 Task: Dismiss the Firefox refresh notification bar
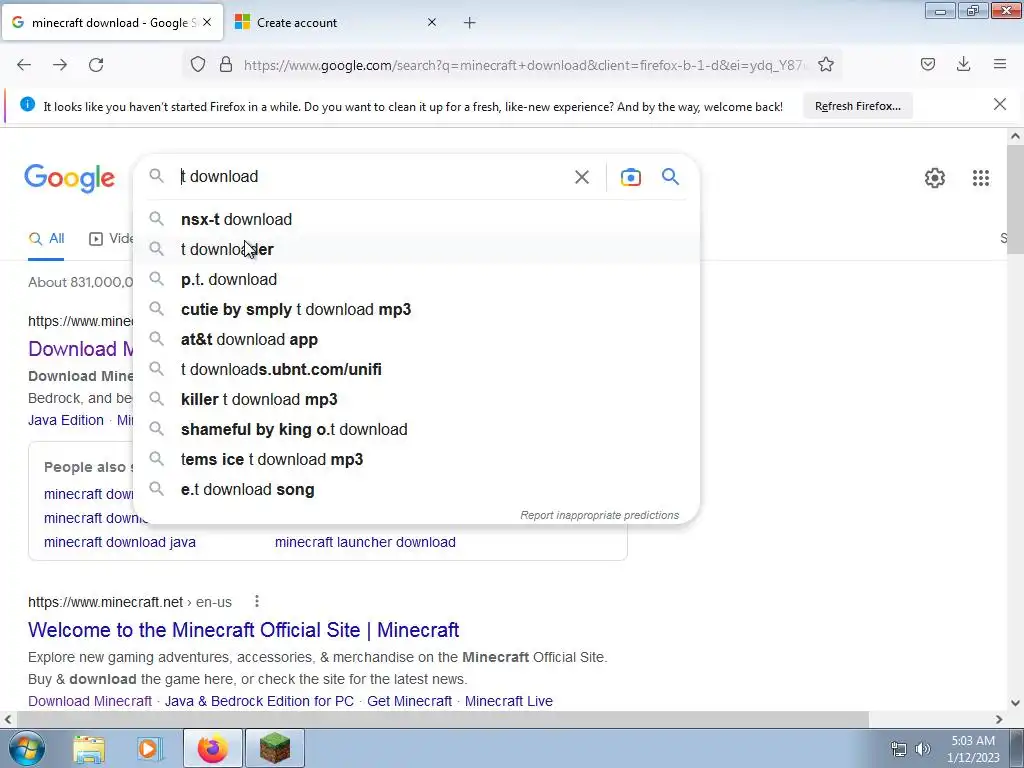coord(999,104)
